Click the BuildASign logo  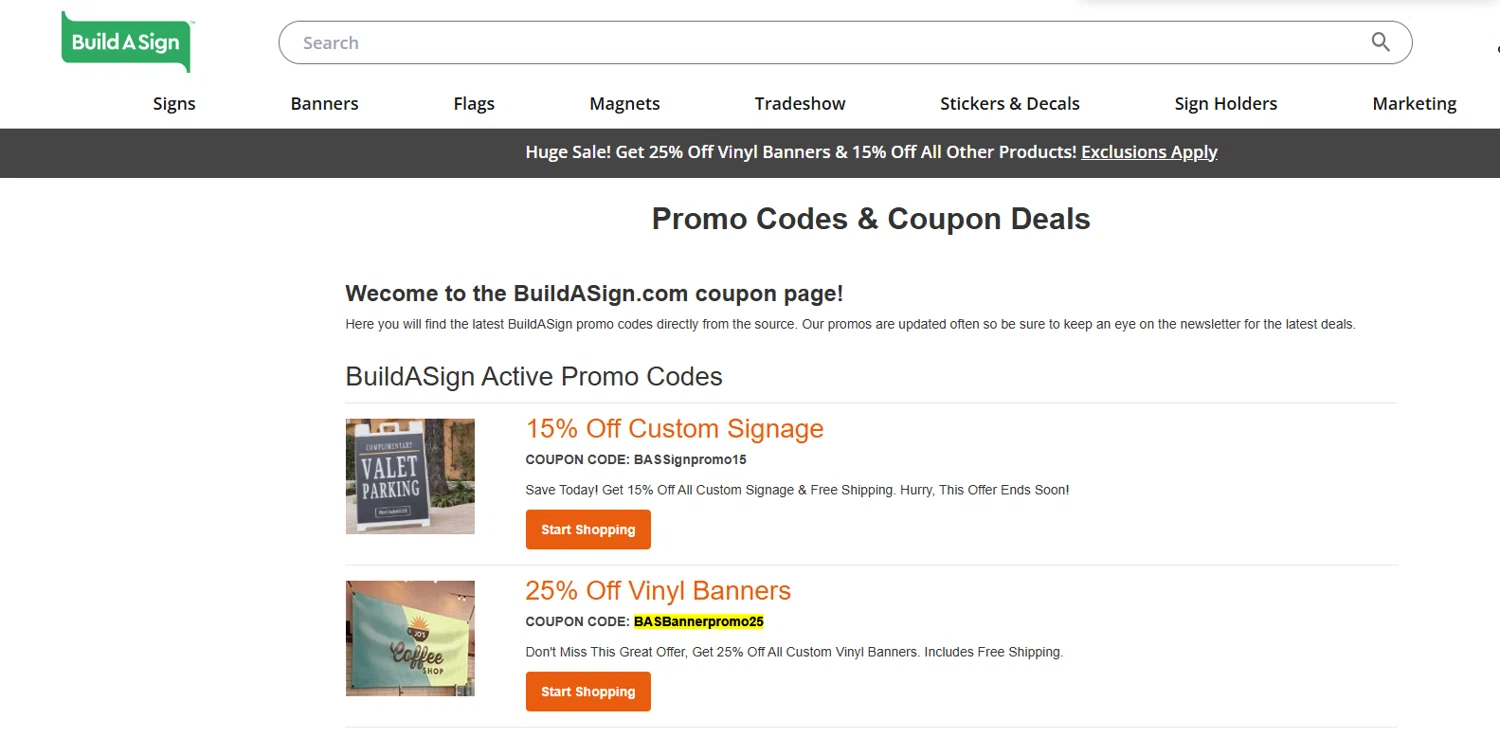pos(126,42)
